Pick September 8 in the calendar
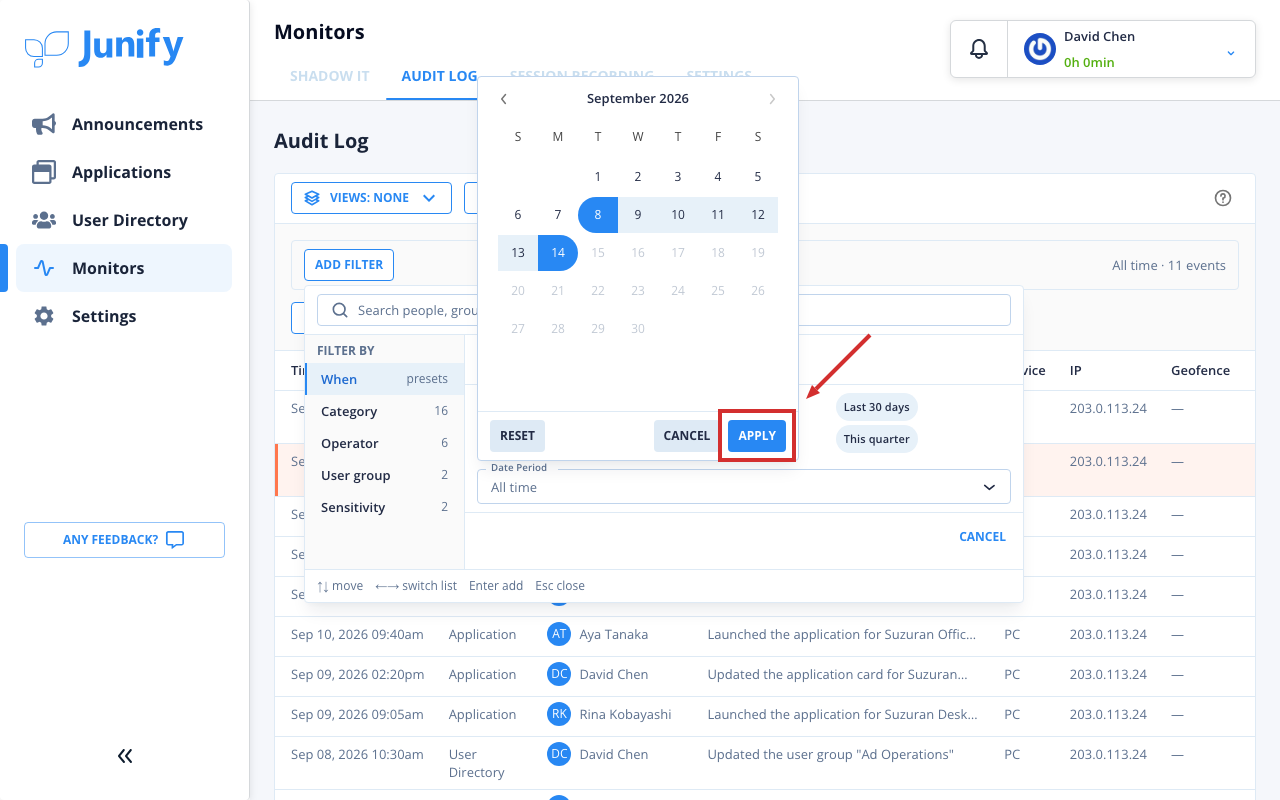 [x=598, y=215]
